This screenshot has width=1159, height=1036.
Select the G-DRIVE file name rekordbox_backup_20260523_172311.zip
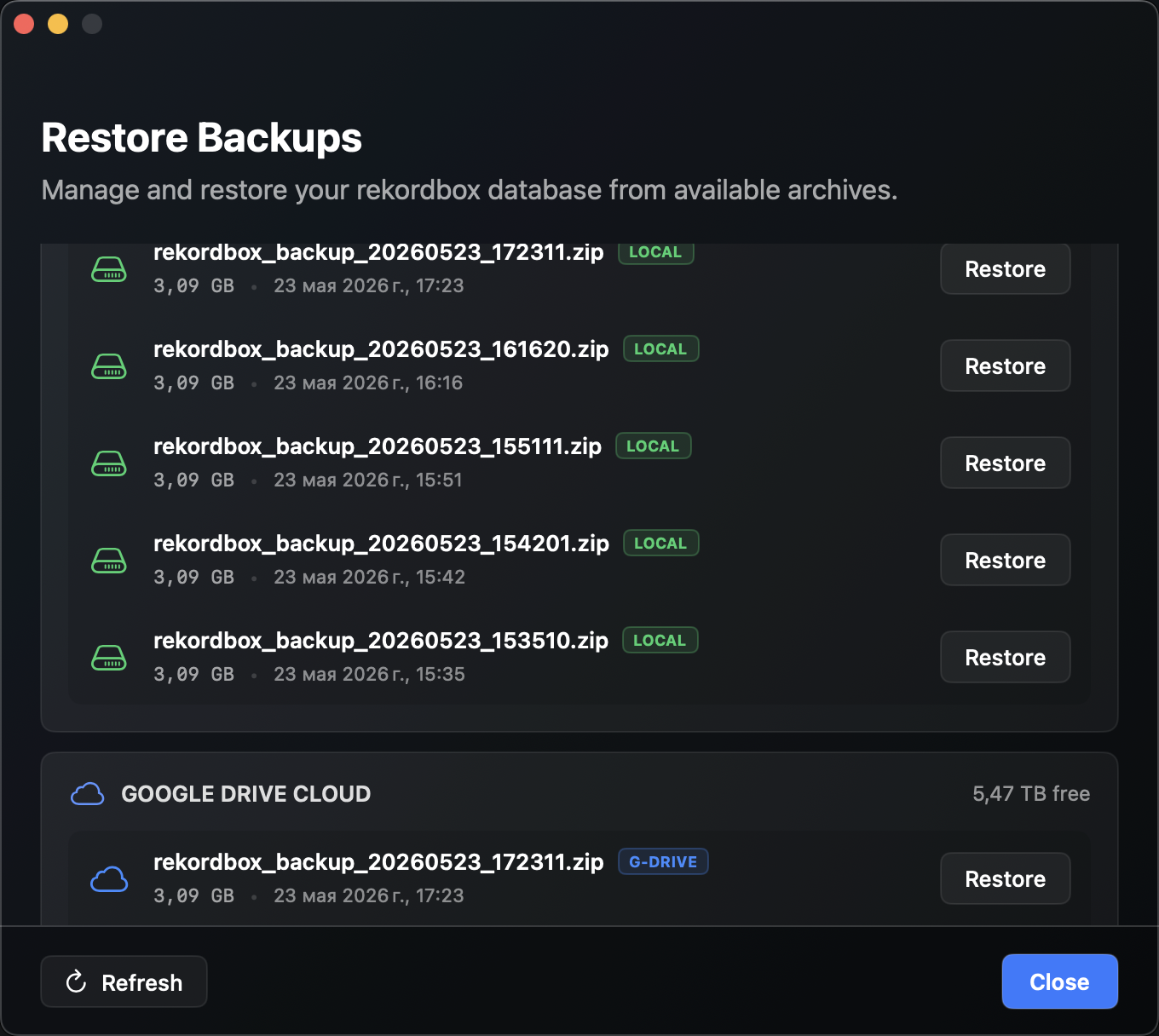click(x=378, y=862)
